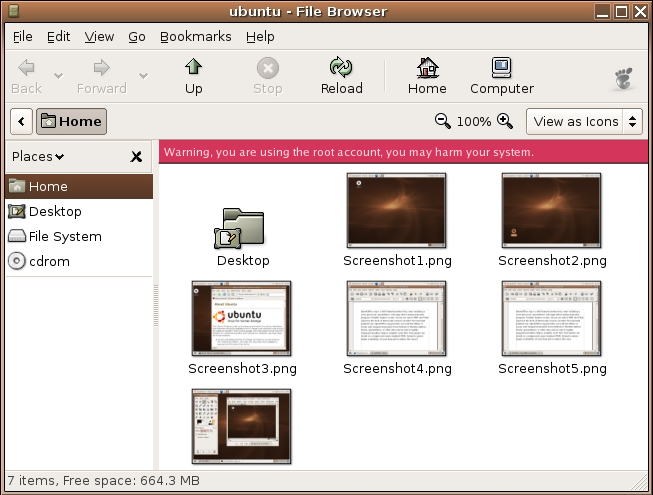The height and width of the screenshot is (495, 653).
Task: Open the Bookmarks menu
Action: click(195, 36)
